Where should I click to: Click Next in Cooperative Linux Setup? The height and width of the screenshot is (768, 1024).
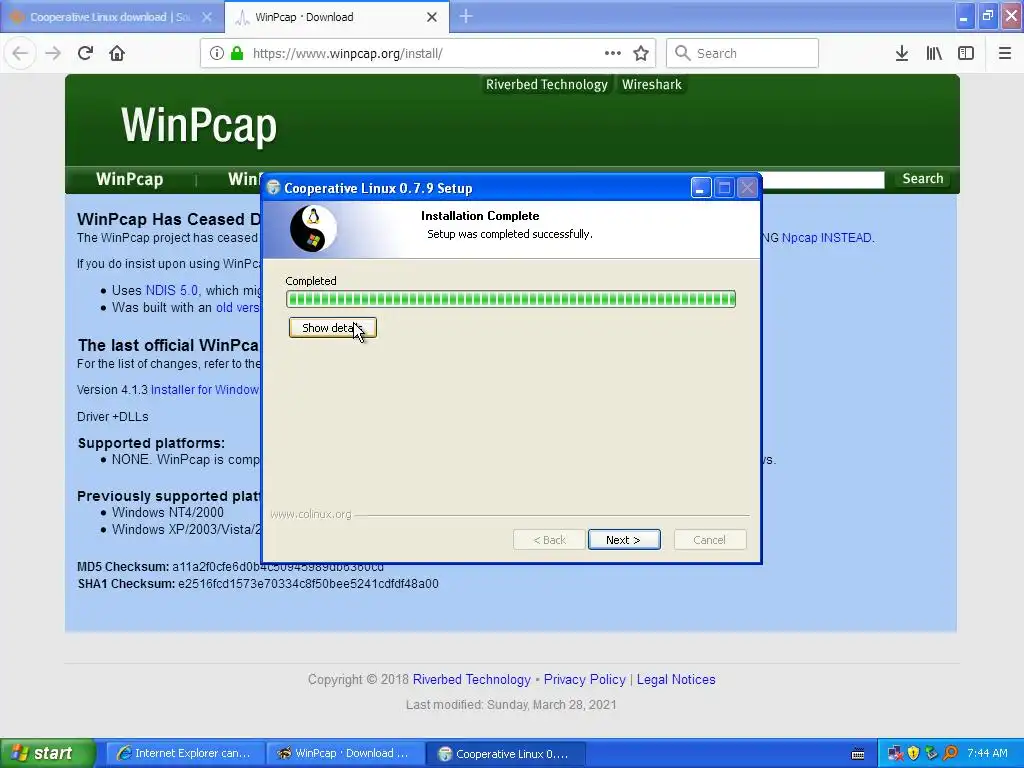[x=624, y=539]
